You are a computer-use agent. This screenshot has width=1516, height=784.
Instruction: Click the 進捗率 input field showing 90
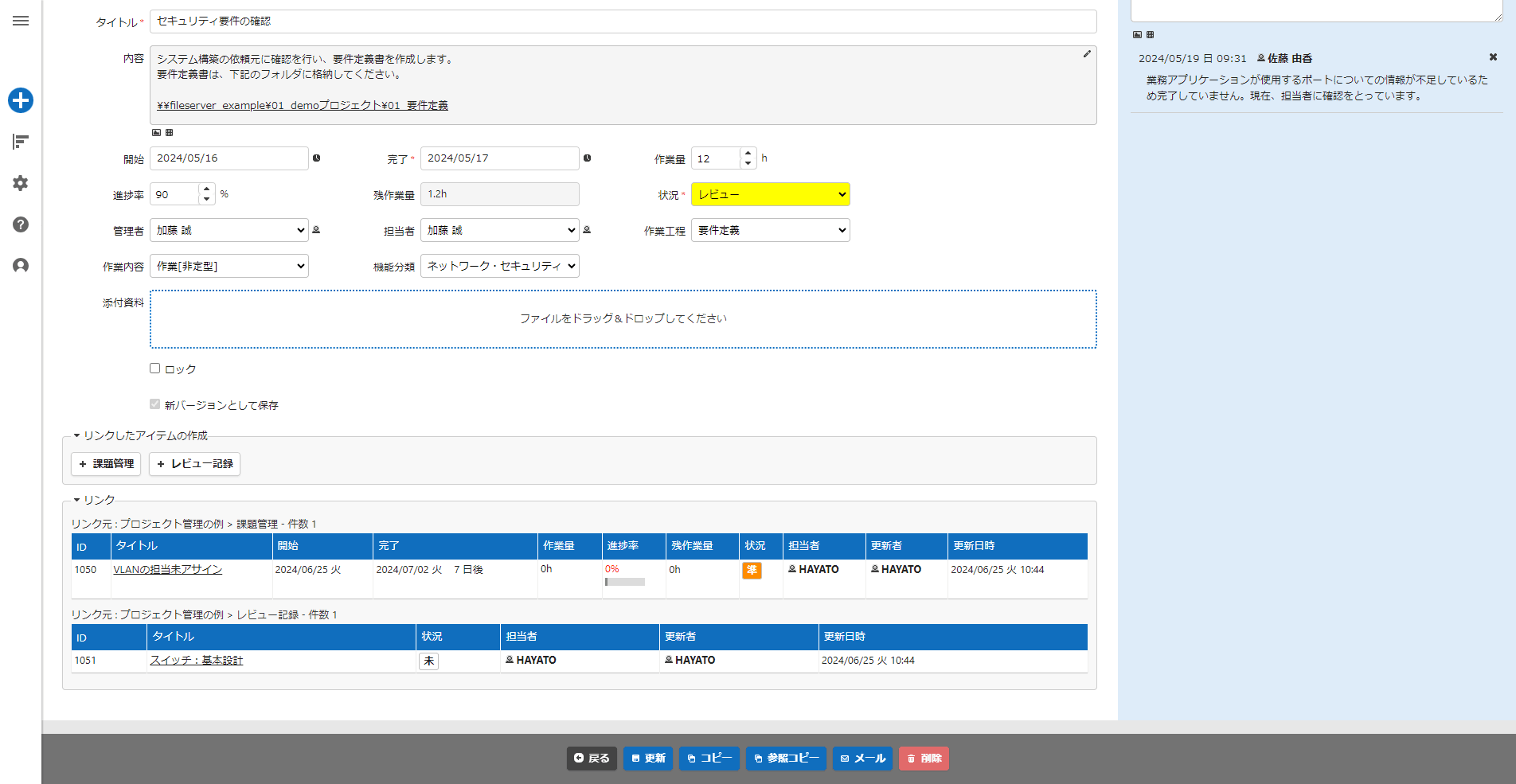[x=174, y=194]
